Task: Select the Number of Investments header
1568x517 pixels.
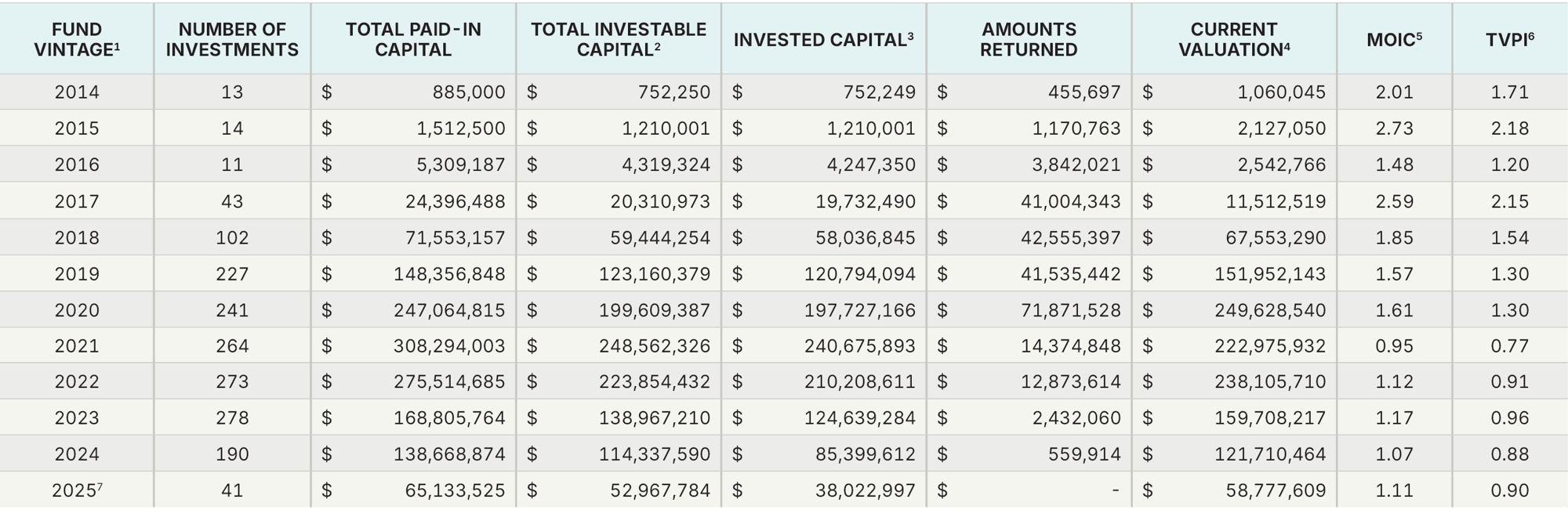Action: (x=232, y=39)
